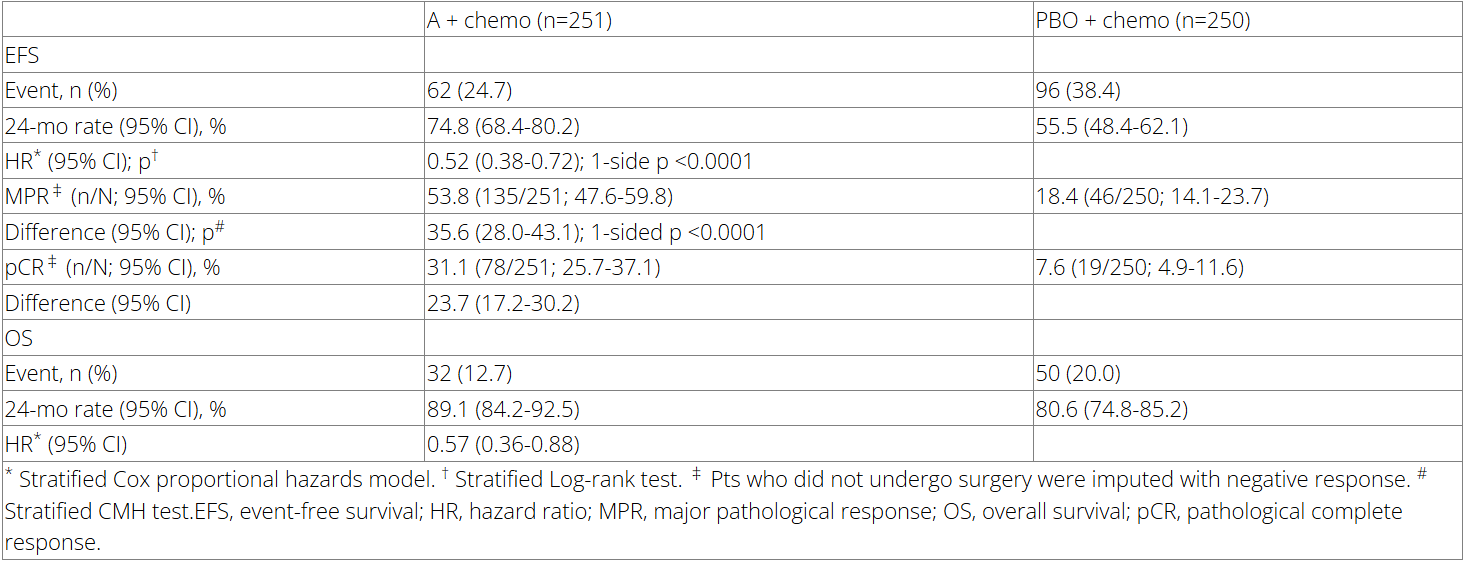Click the pCR row label
1466x562 pixels.
click(113, 268)
